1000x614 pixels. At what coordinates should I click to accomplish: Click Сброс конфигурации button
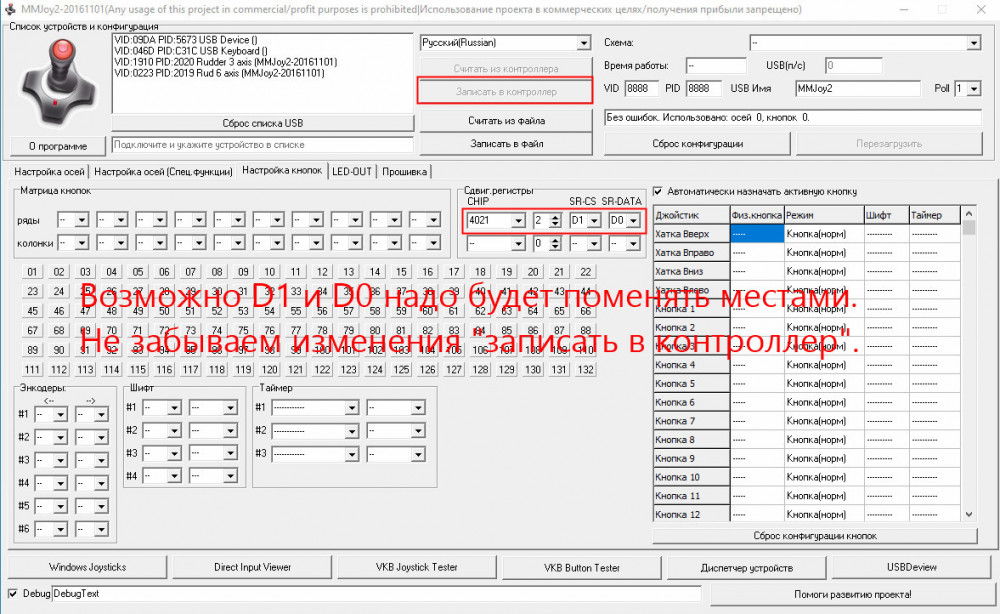click(697, 144)
